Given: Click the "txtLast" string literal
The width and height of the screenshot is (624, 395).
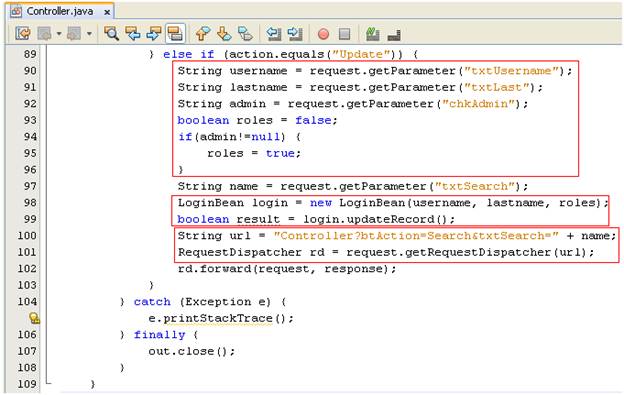Looking at the screenshot, I should pos(497,87).
